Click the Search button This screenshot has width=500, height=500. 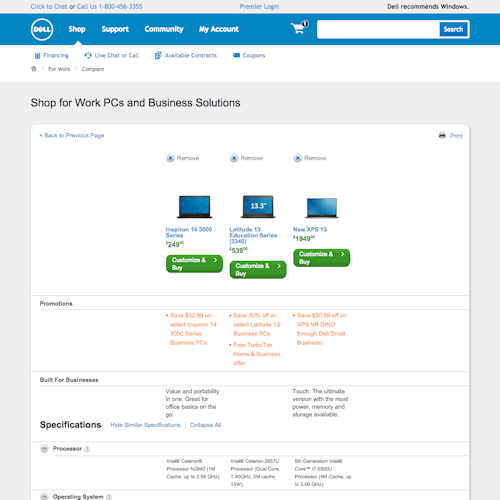pyautogui.click(x=453, y=29)
